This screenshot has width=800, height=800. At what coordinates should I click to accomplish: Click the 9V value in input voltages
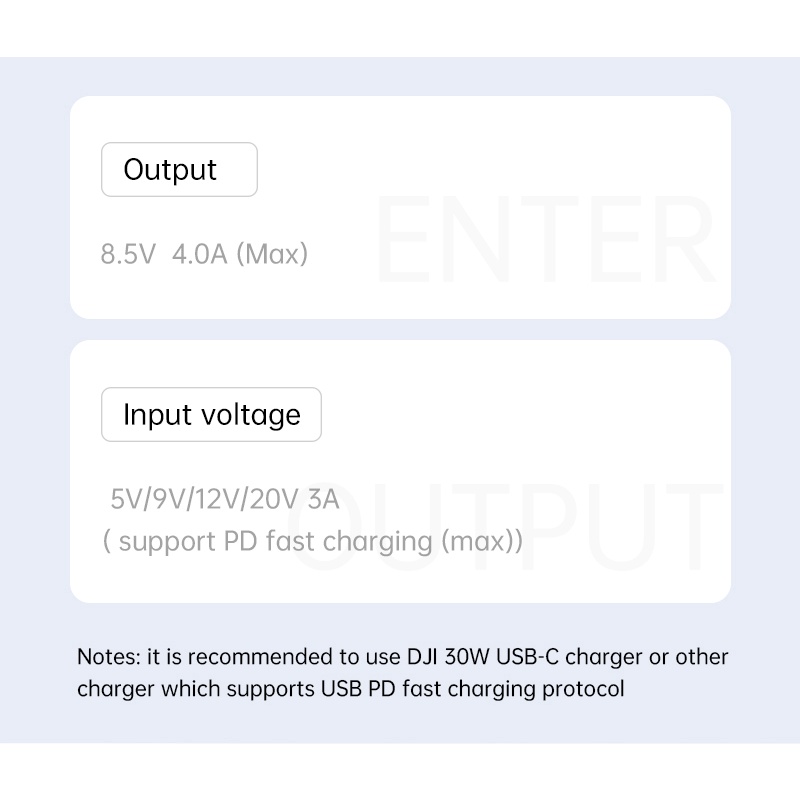tap(164, 499)
